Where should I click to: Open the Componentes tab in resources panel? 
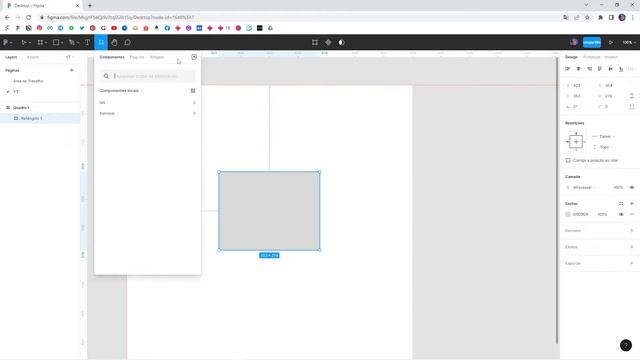112,57
